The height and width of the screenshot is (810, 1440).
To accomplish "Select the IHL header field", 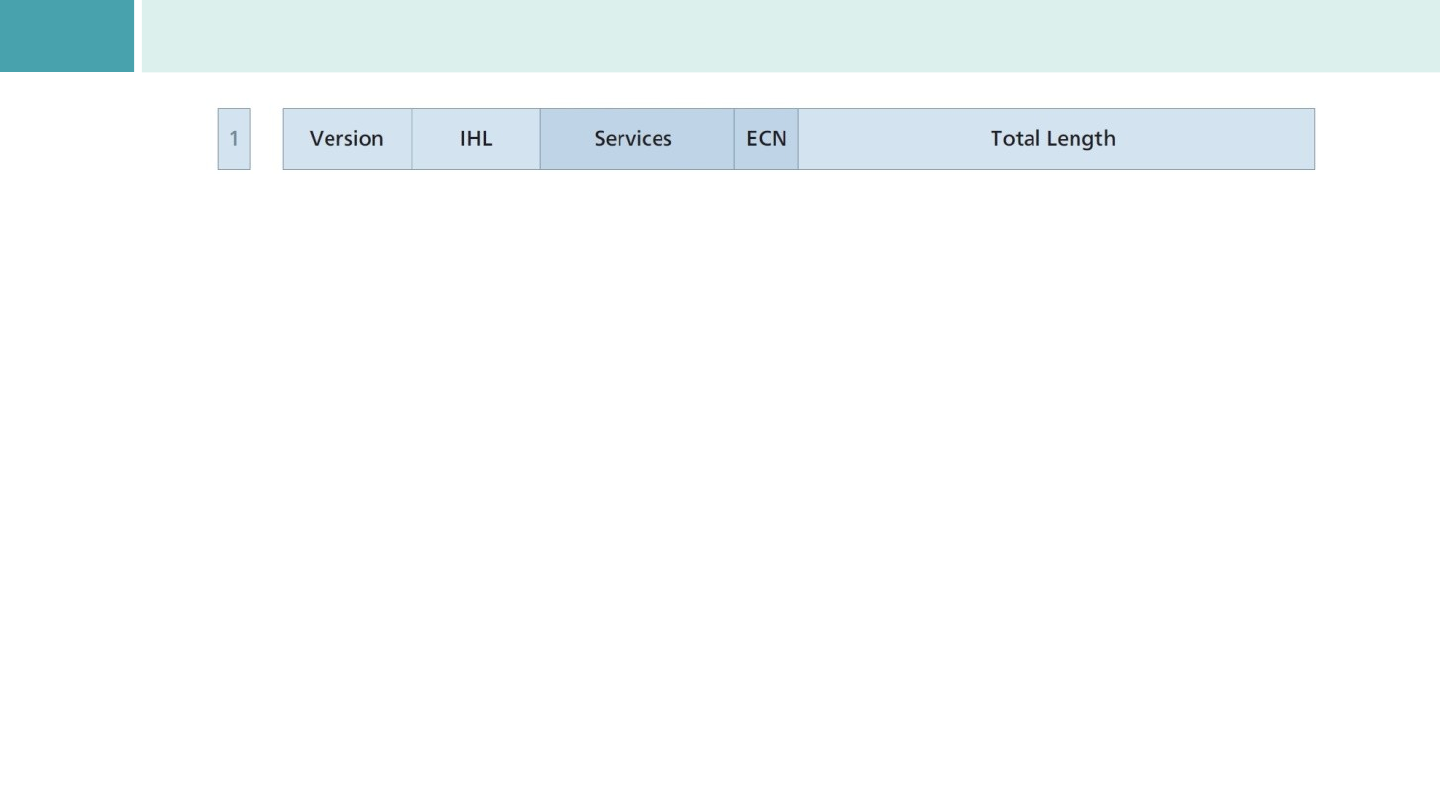I will [x=476, y=139].
